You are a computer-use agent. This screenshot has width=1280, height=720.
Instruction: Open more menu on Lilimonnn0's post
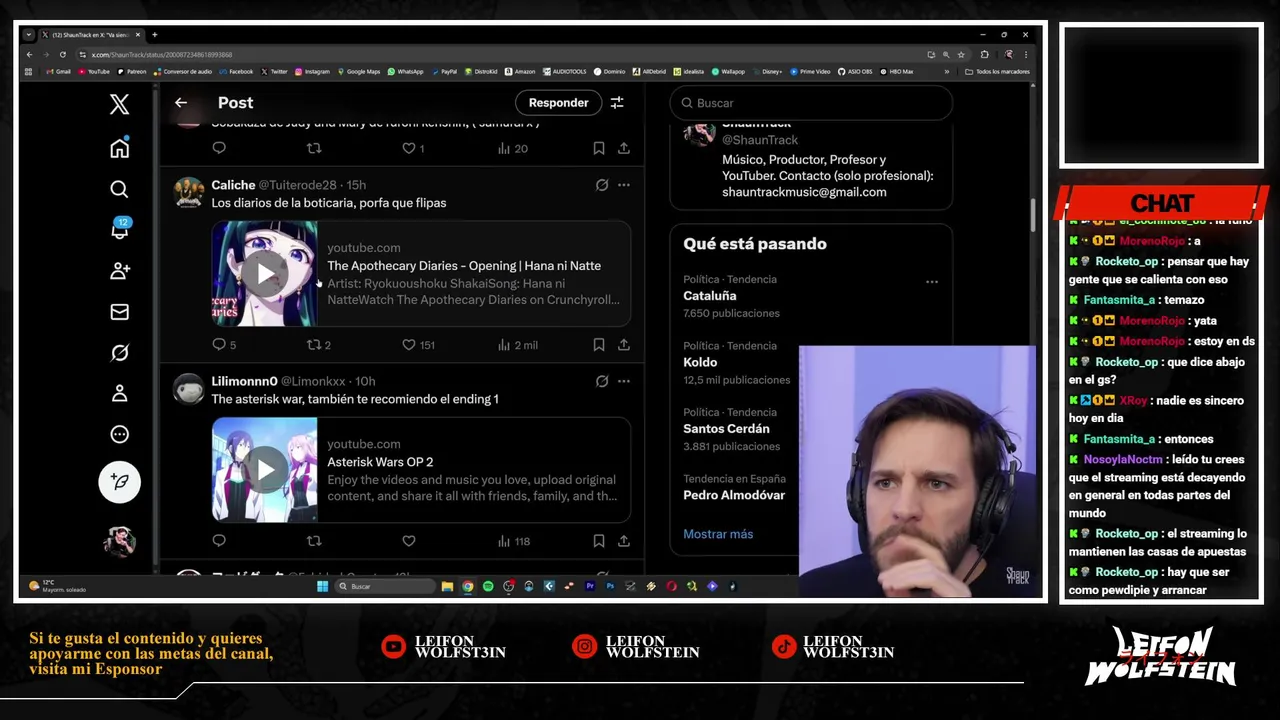pos(624,381)
